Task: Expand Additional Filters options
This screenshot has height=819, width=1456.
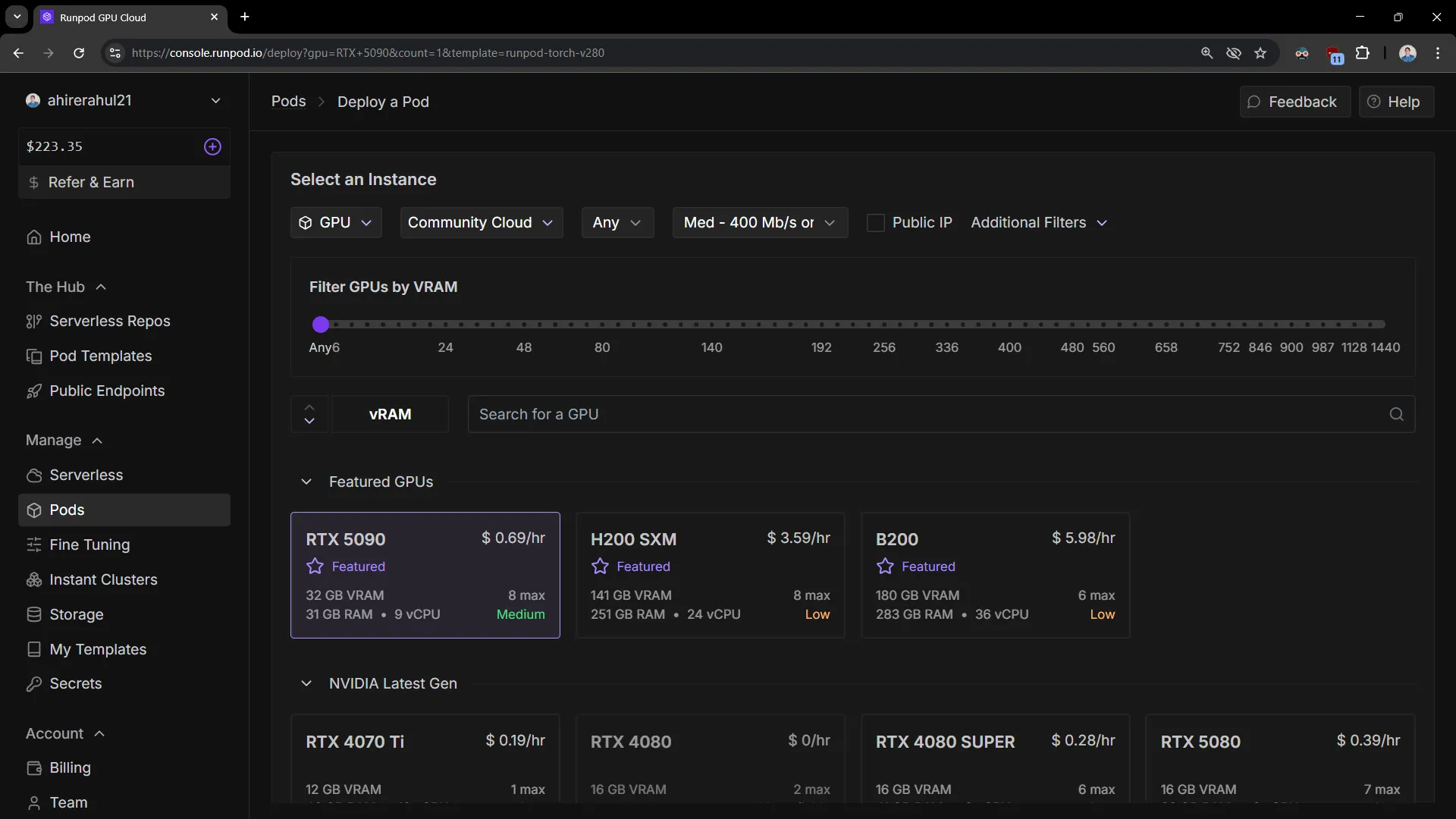Action: 1039,223
